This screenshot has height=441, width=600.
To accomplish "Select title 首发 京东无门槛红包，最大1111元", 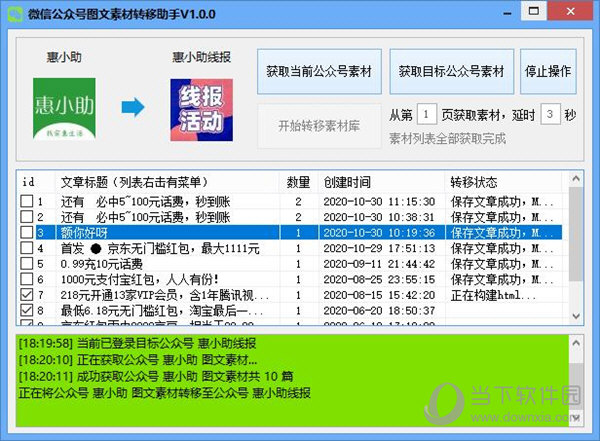I will (160, 248).
